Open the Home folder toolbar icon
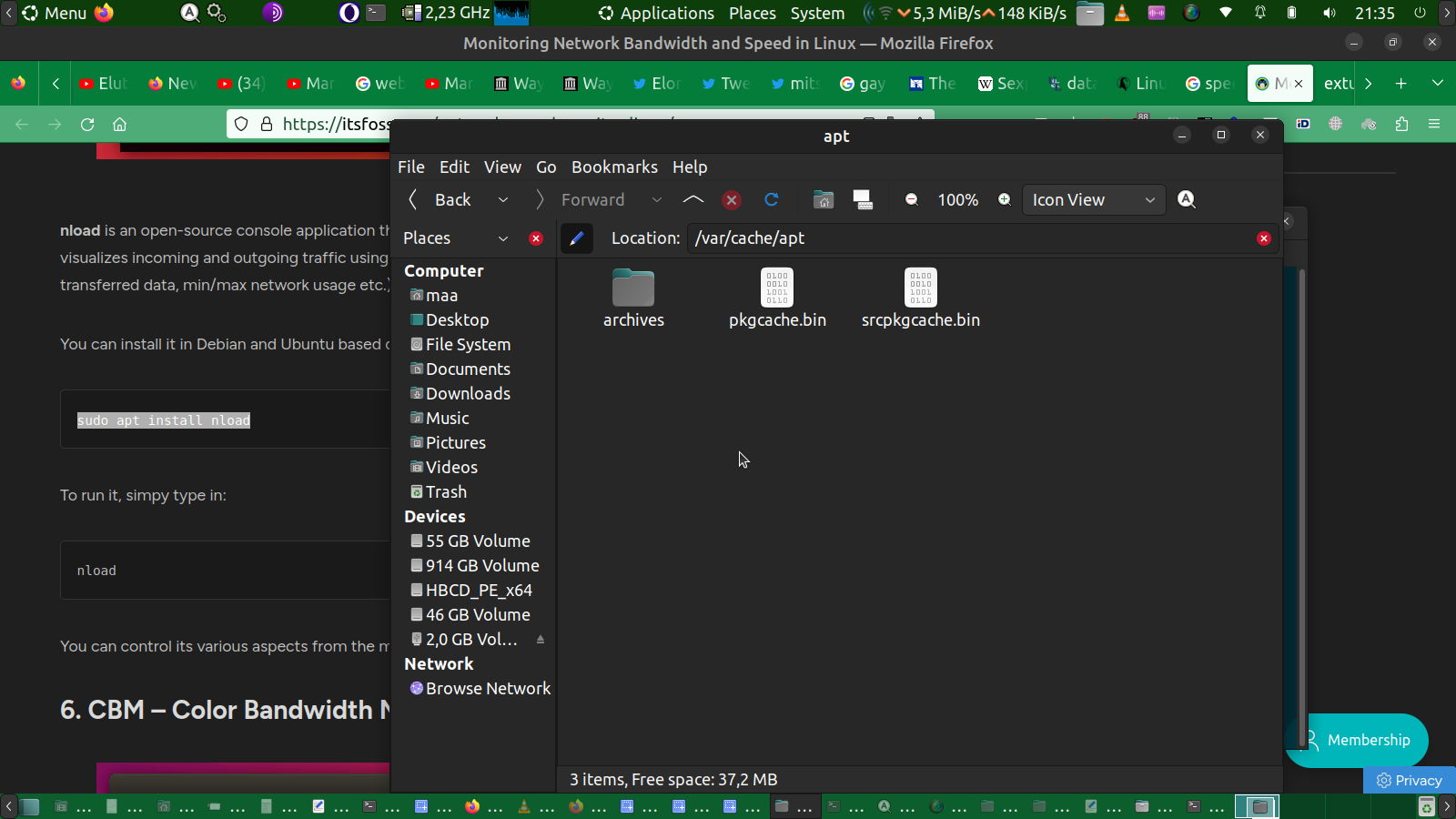The height and width of the screenshot is (819, 1456). (824, 200)
